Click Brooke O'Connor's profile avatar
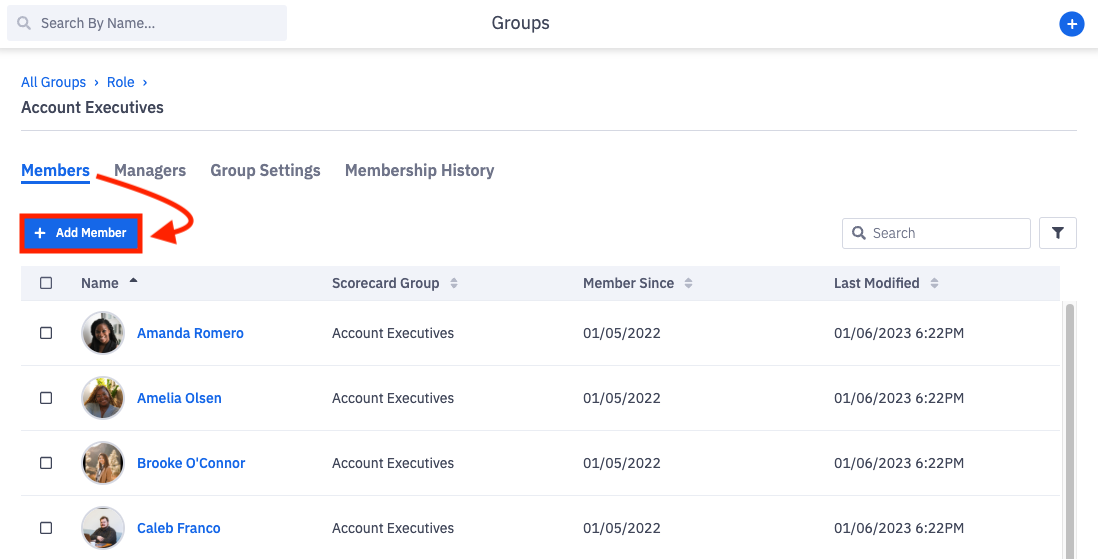Screen dimensions: 1098x559 click(103, 463)
